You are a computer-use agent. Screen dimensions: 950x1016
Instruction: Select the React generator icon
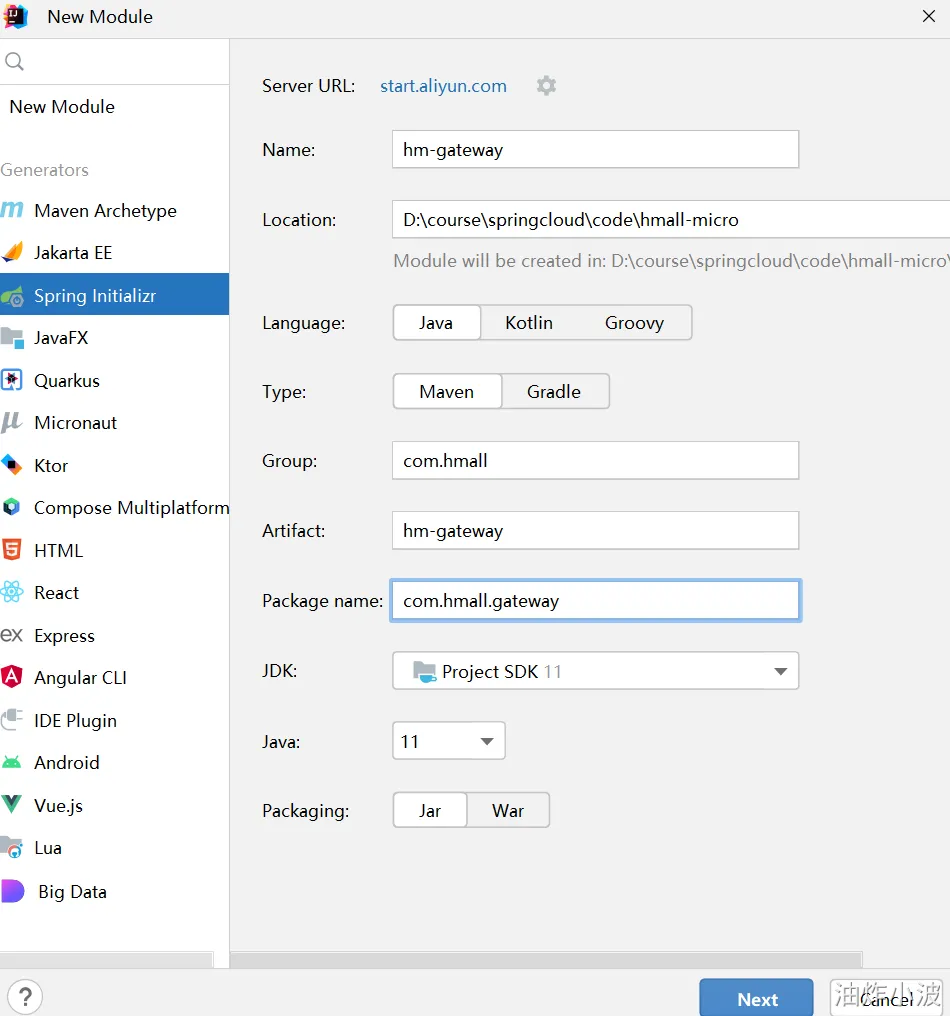12,593
